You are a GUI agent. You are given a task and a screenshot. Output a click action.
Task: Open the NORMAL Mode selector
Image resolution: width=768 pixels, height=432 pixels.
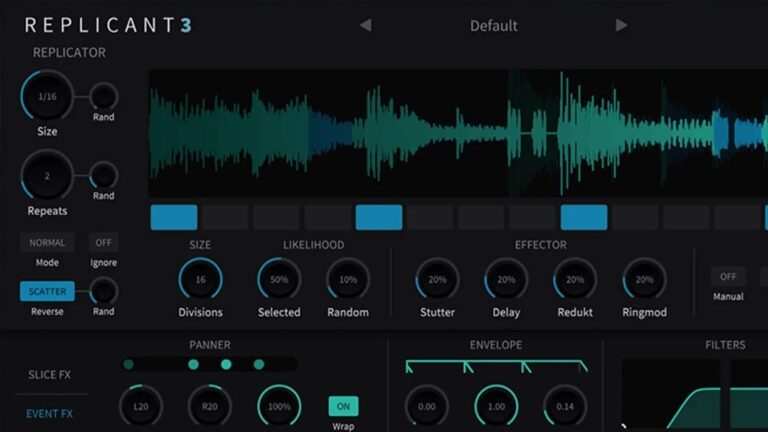(x=47, y=242)
